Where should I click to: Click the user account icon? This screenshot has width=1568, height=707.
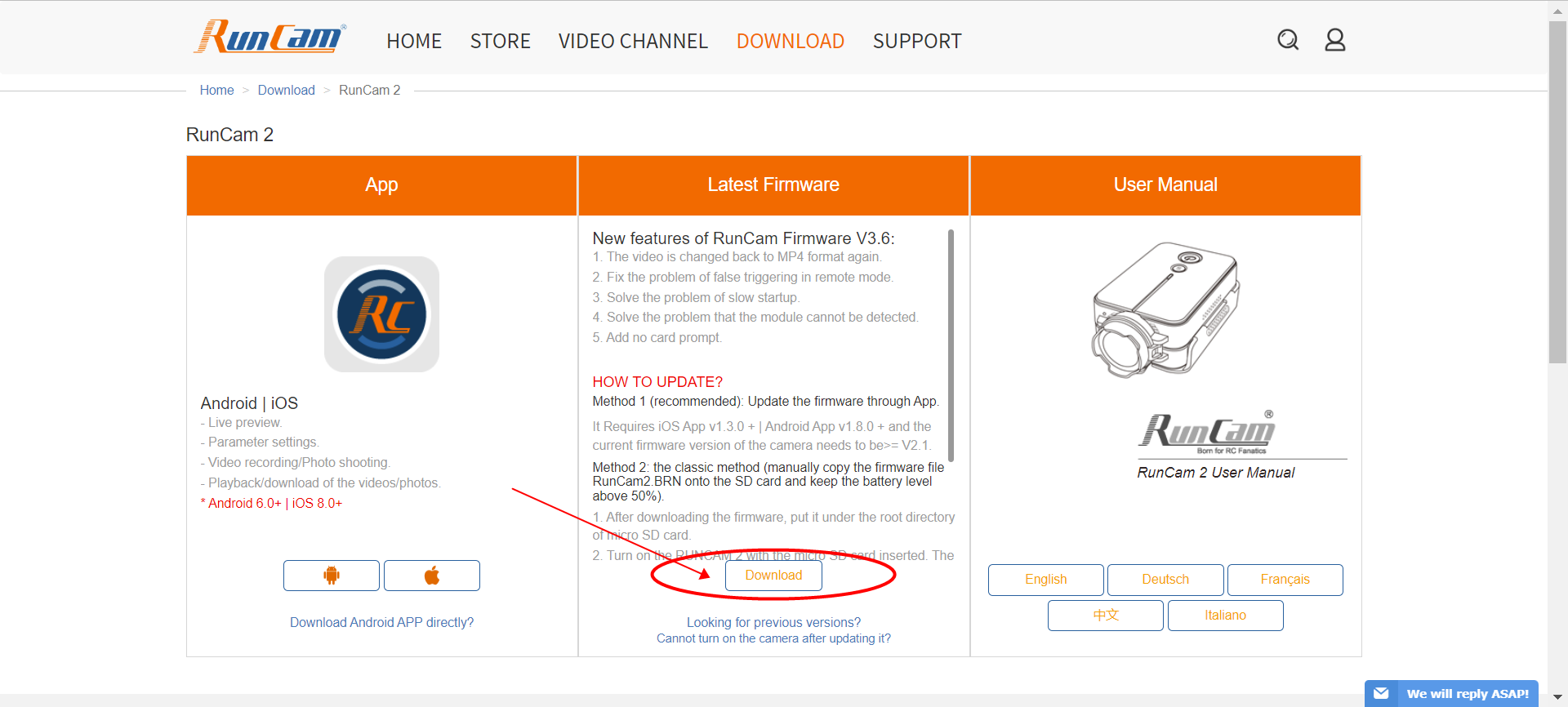pyautogui.click(x=1334, y=39)
